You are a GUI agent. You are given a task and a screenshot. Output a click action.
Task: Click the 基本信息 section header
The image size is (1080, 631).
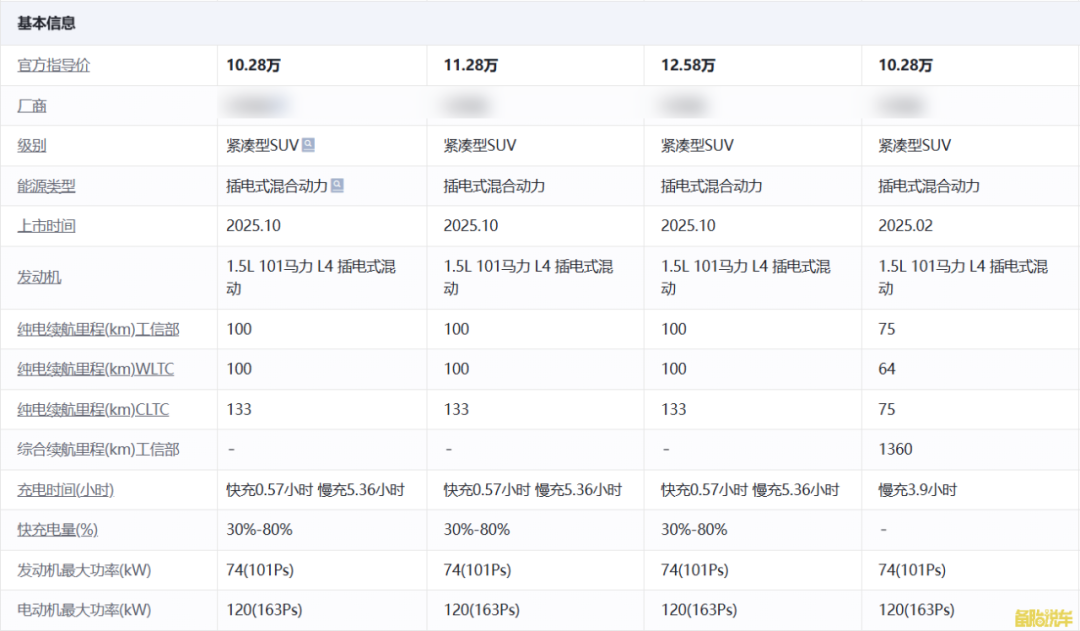46,23
